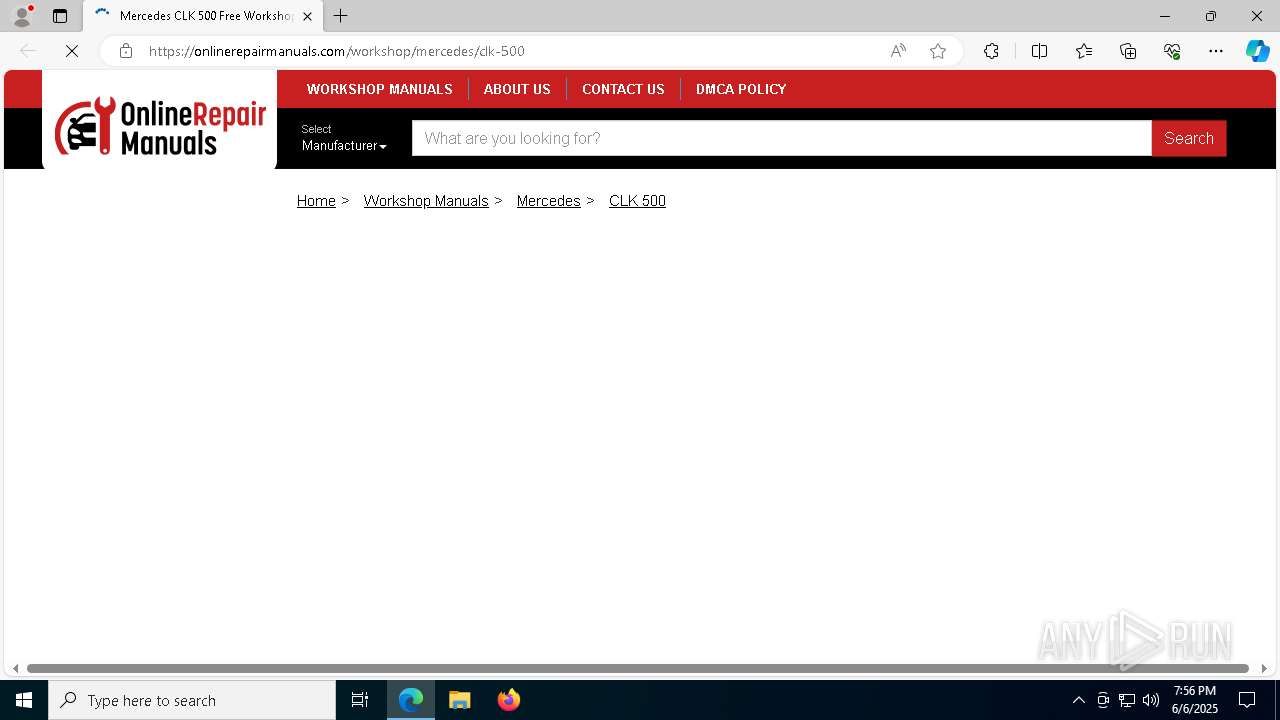Click the taskbar search box

coord(192,700)
